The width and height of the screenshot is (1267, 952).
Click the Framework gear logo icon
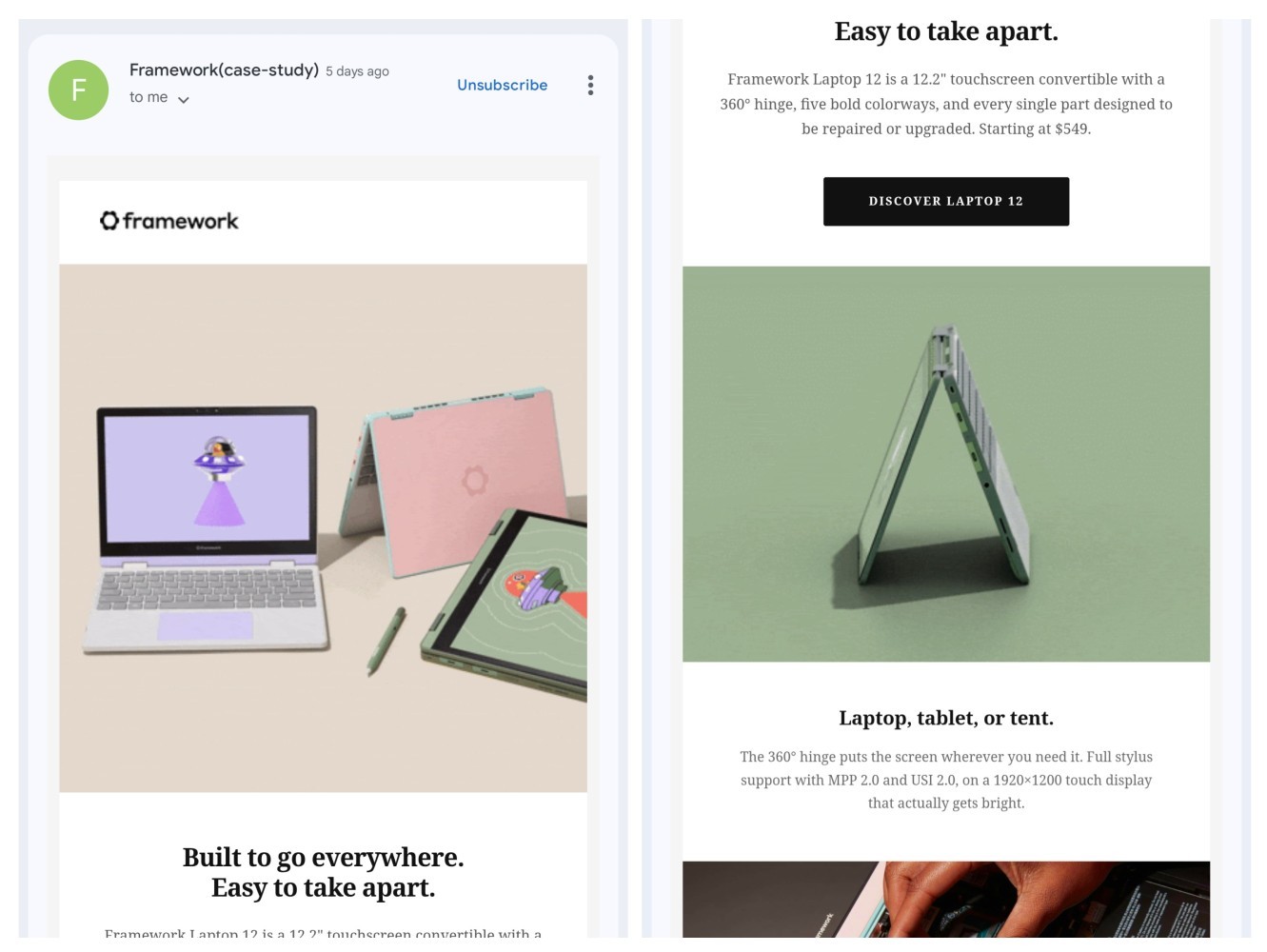coord(109,221)
